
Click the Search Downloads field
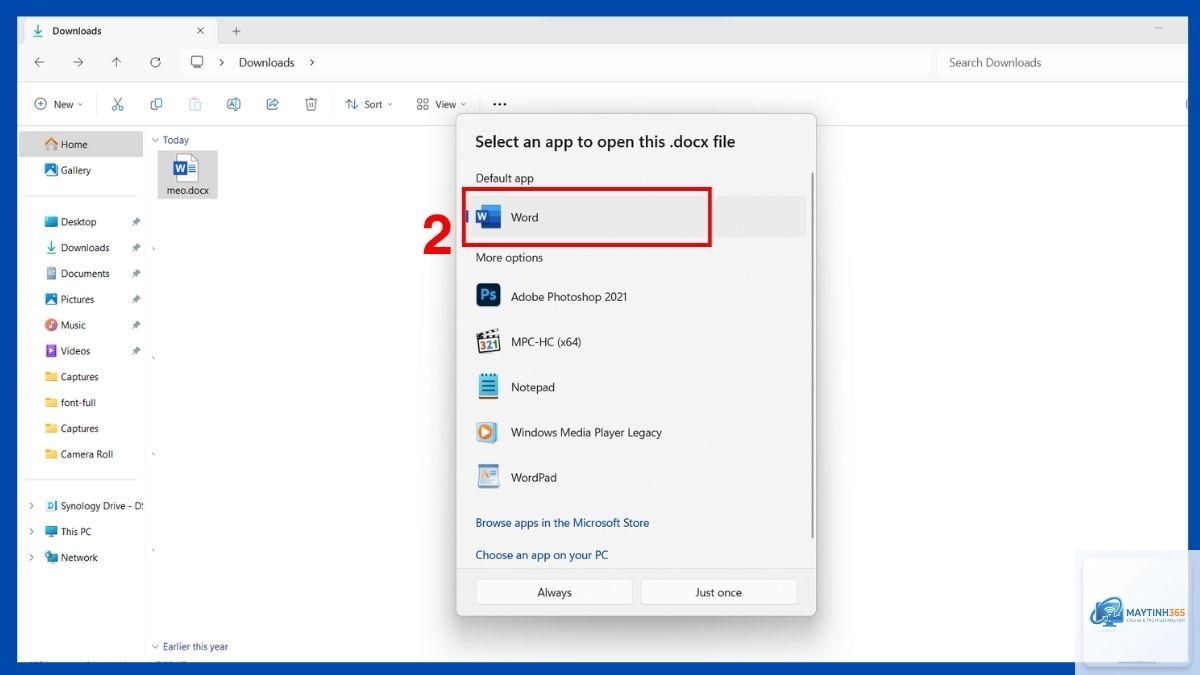(1060, 62)
